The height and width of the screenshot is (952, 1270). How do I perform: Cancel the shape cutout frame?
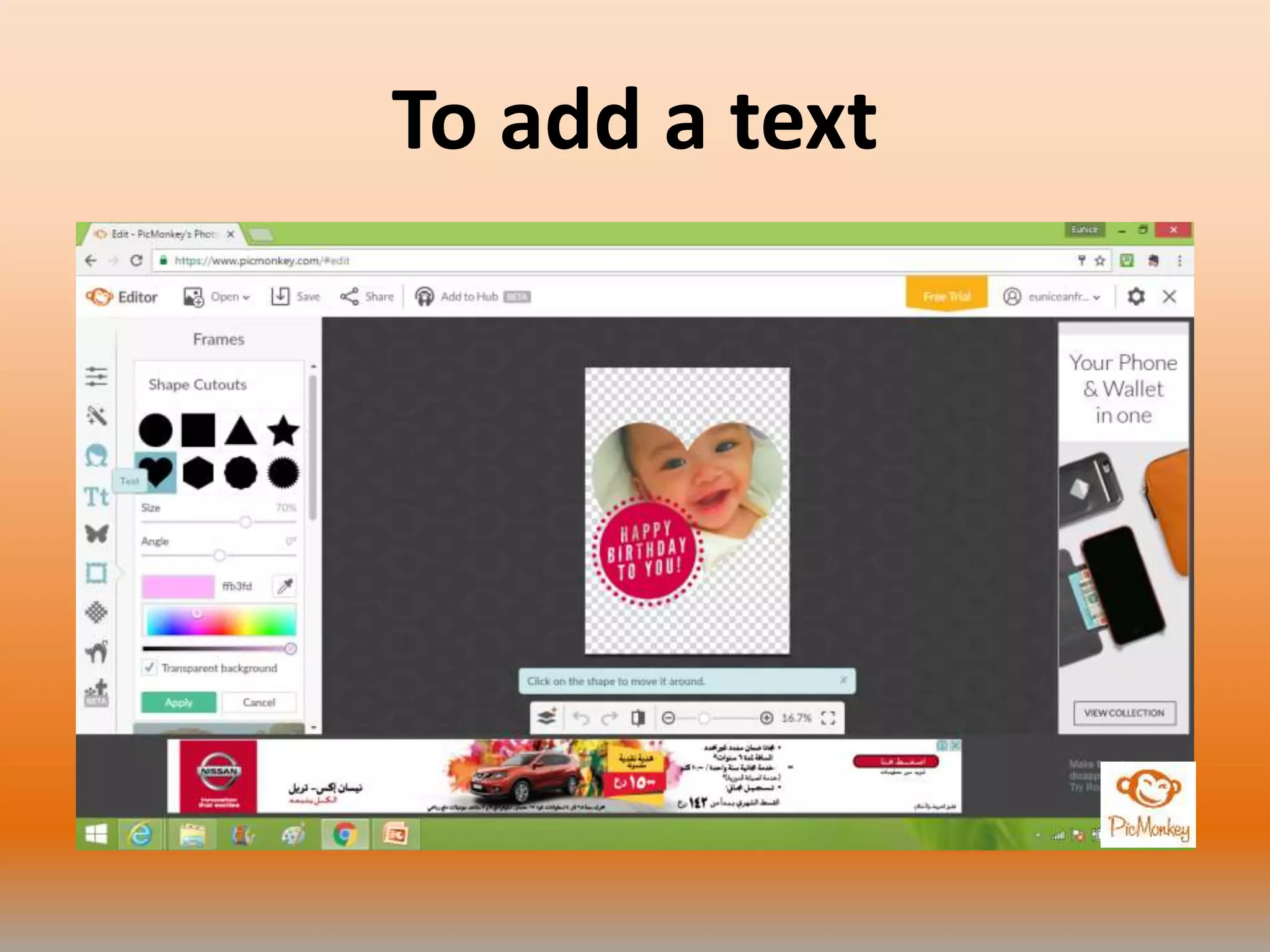259,702
